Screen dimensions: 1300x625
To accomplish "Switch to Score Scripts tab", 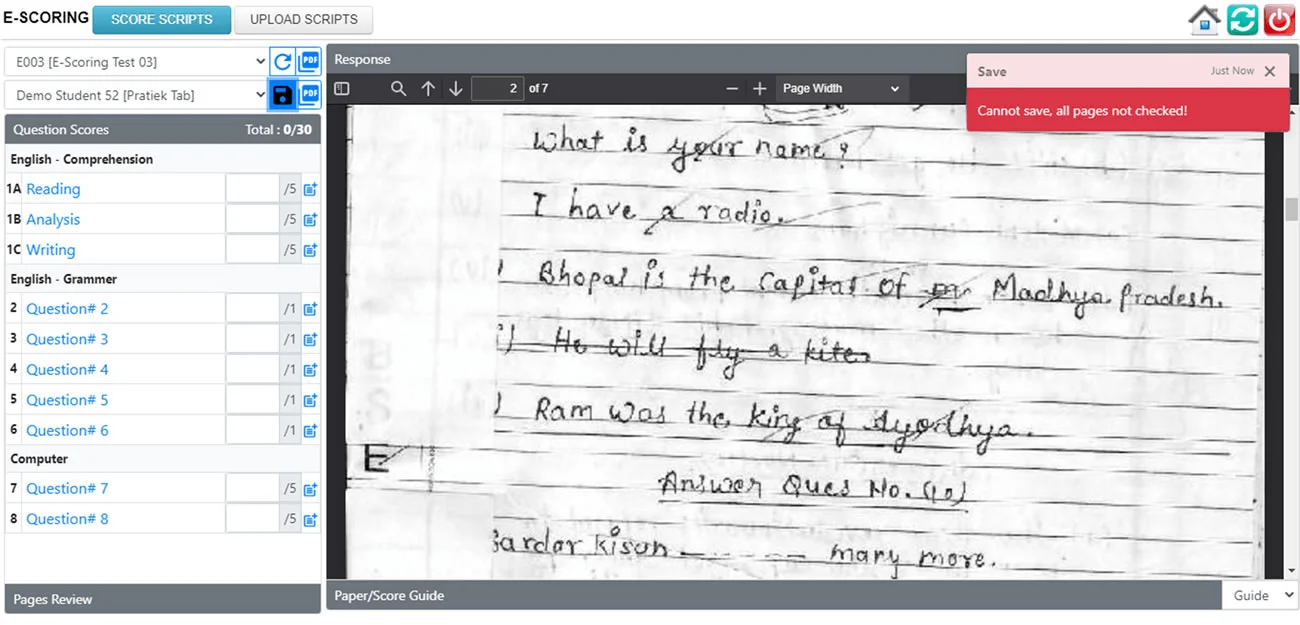I will 161,20.
